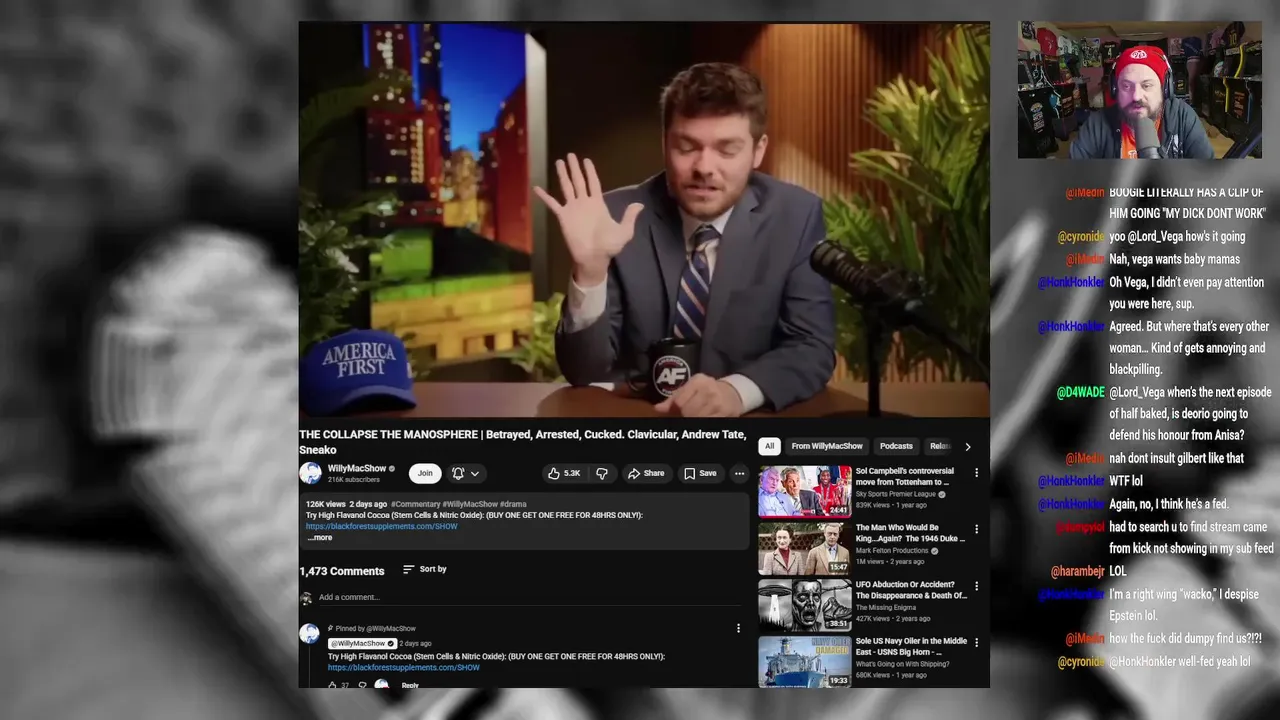Click the #drama hashtag

pyautogui.click(x=513, y=504)
